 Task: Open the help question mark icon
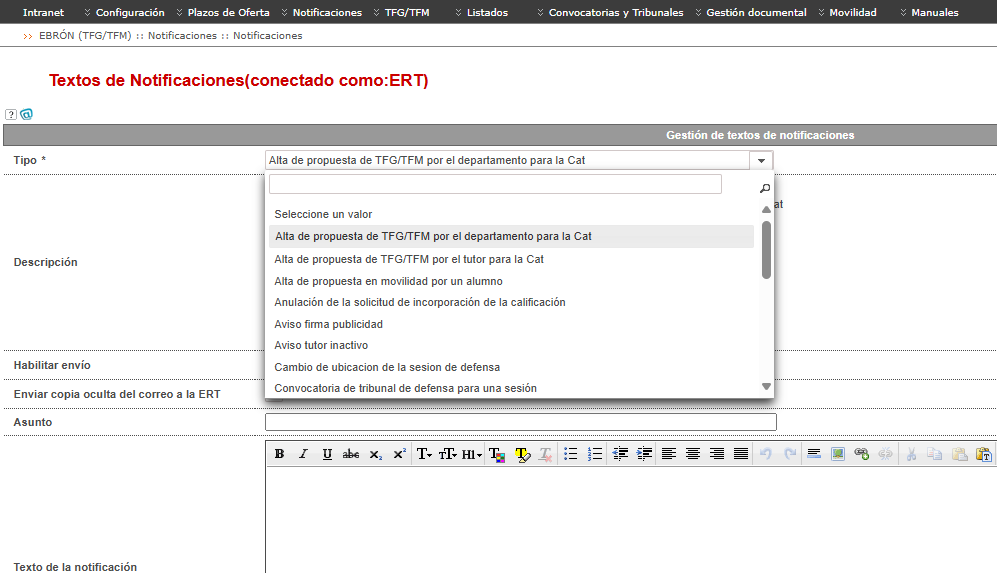pos(11,114)
